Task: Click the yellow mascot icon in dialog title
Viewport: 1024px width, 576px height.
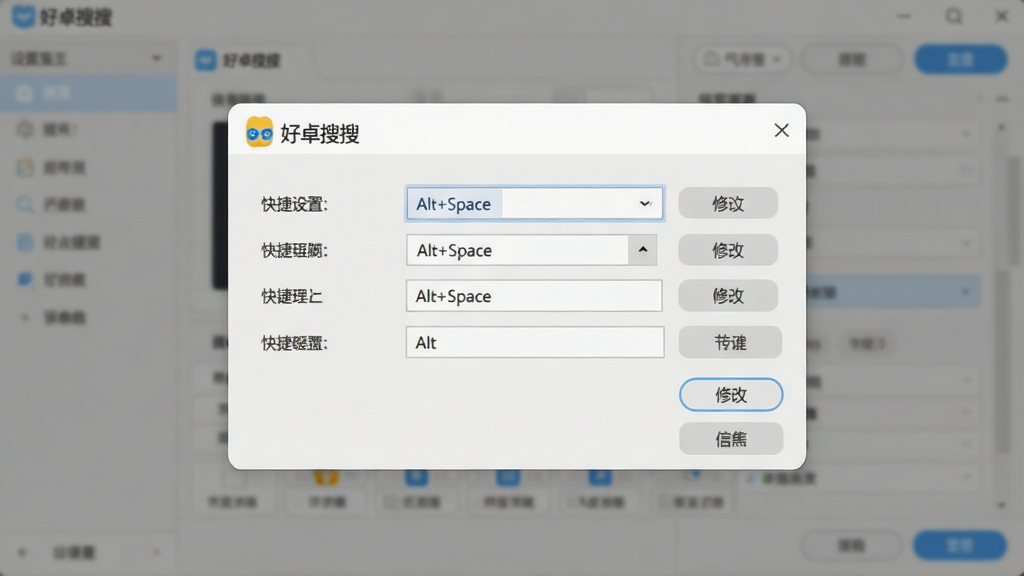Action: click(259, 132)
